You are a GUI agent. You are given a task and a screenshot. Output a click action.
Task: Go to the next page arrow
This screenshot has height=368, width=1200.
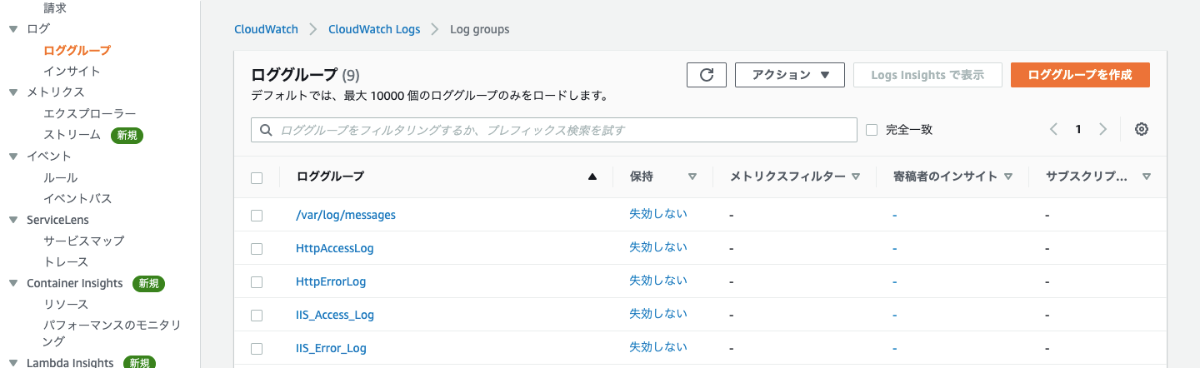coord(1103,130)
